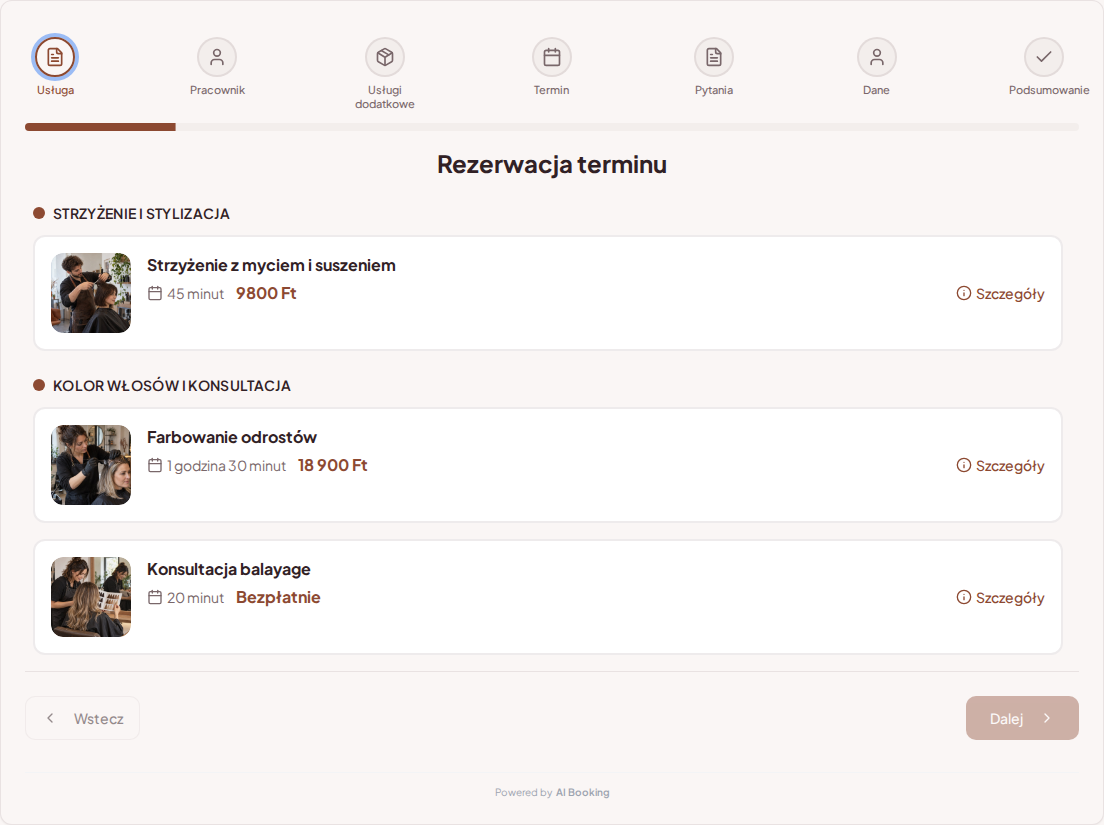Viewport: 1104px width, 825px height.
Task: Open the AI Booking link in footer
Action: (582, 793)
